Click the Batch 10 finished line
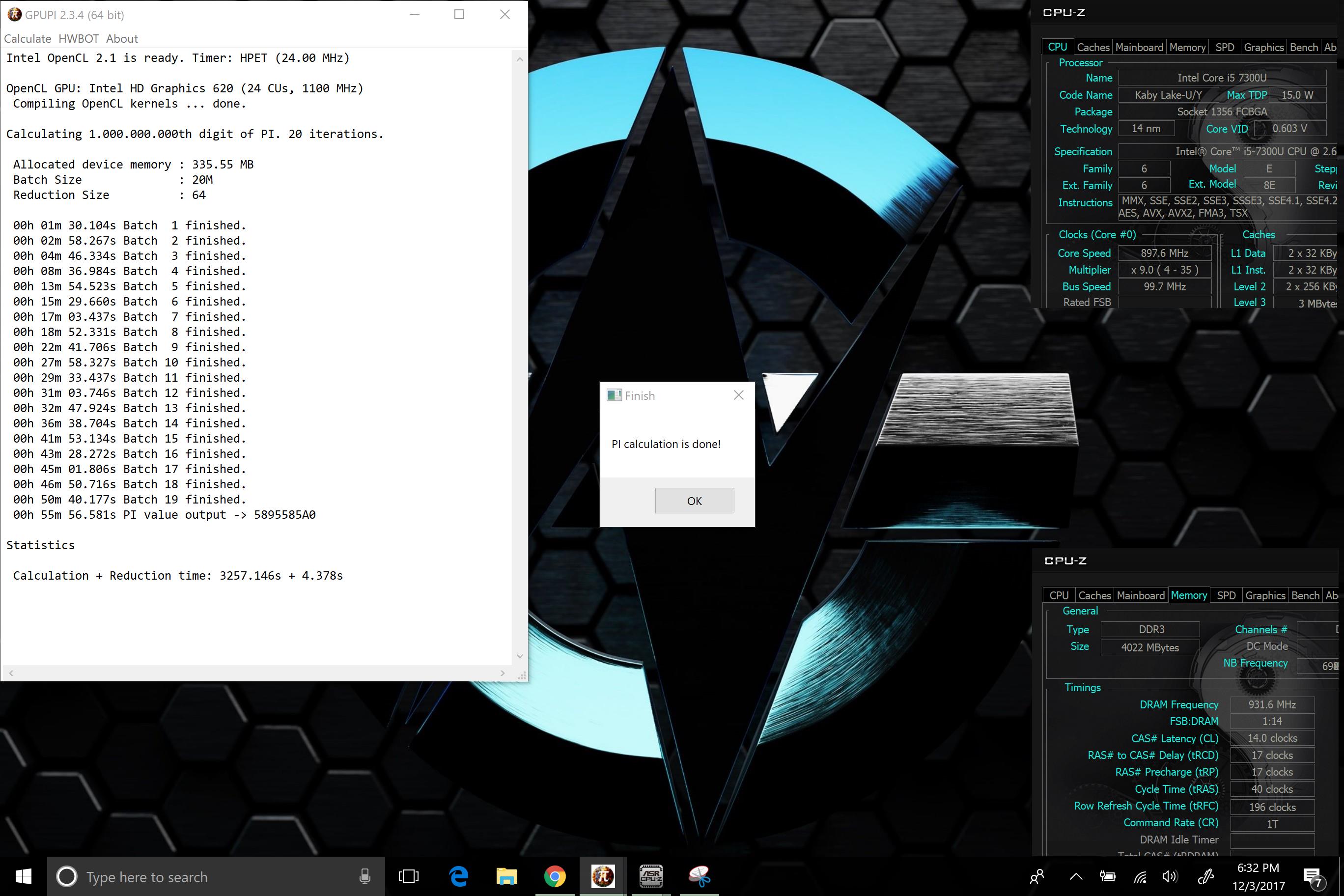Screen dimensions: 1344x896 click(x=129, y=363)
